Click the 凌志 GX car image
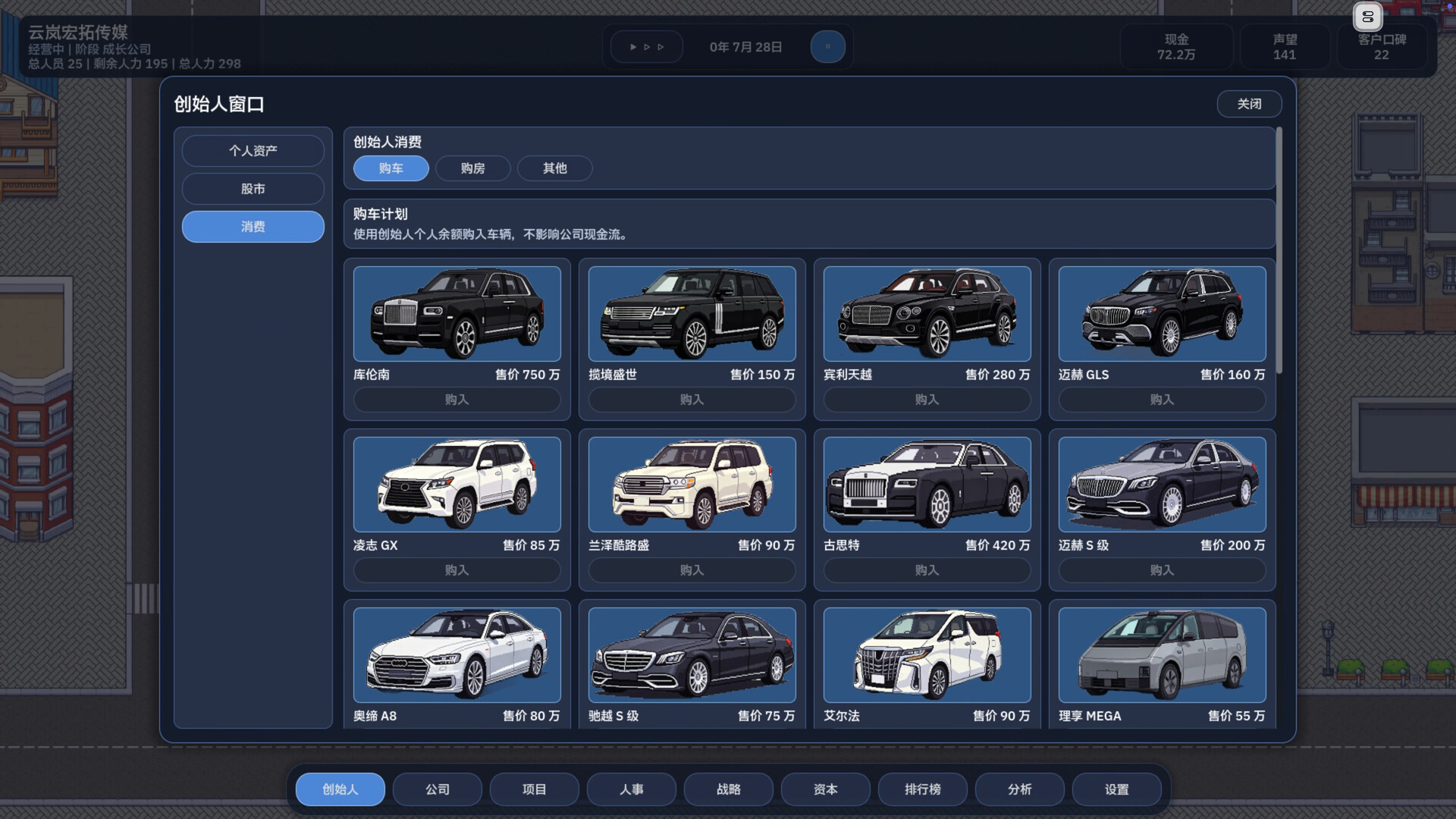Screen dimensions: 1456x819 pos(457,484)
